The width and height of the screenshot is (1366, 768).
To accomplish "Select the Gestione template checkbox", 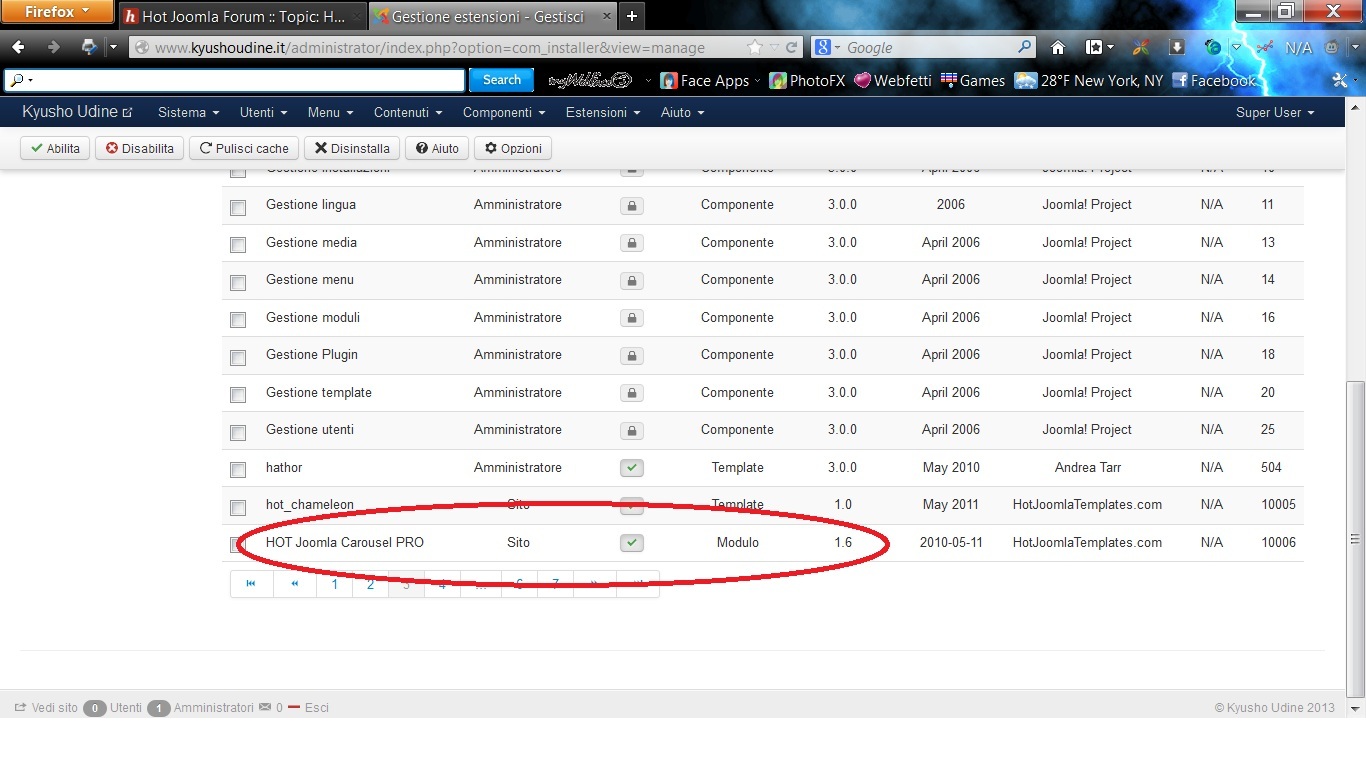I will (x=238, y=395).
